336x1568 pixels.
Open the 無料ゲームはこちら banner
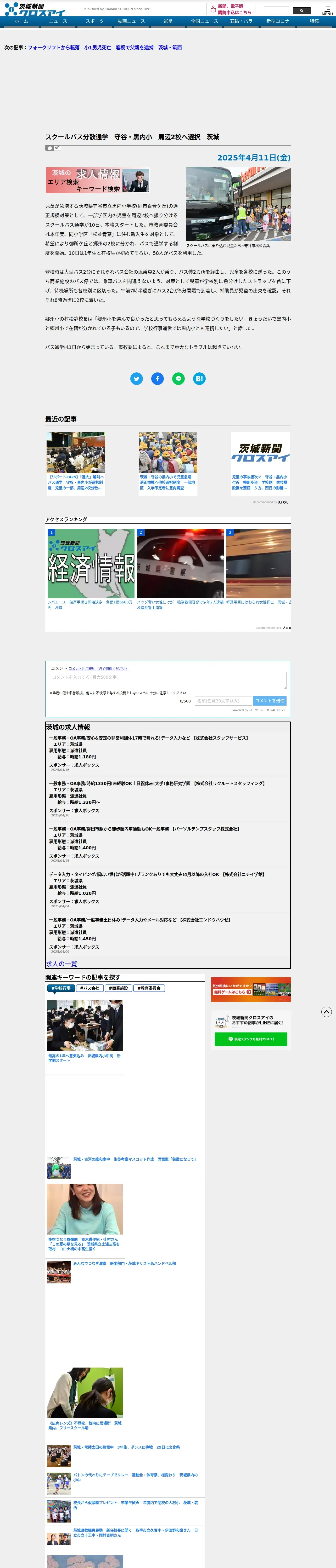[x=251, y=989]
